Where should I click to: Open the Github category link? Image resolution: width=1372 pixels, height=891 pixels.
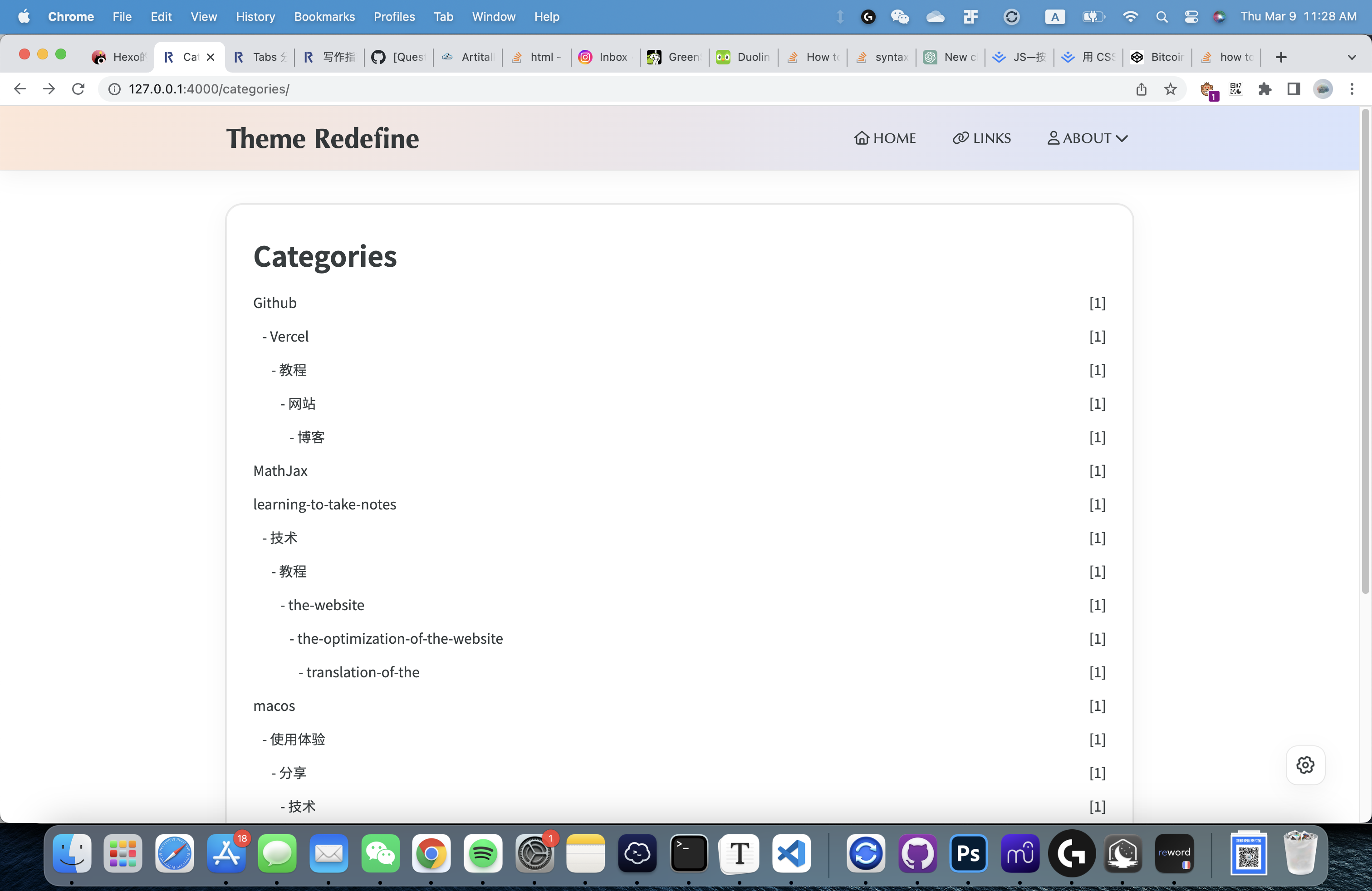tap(275, 302)
